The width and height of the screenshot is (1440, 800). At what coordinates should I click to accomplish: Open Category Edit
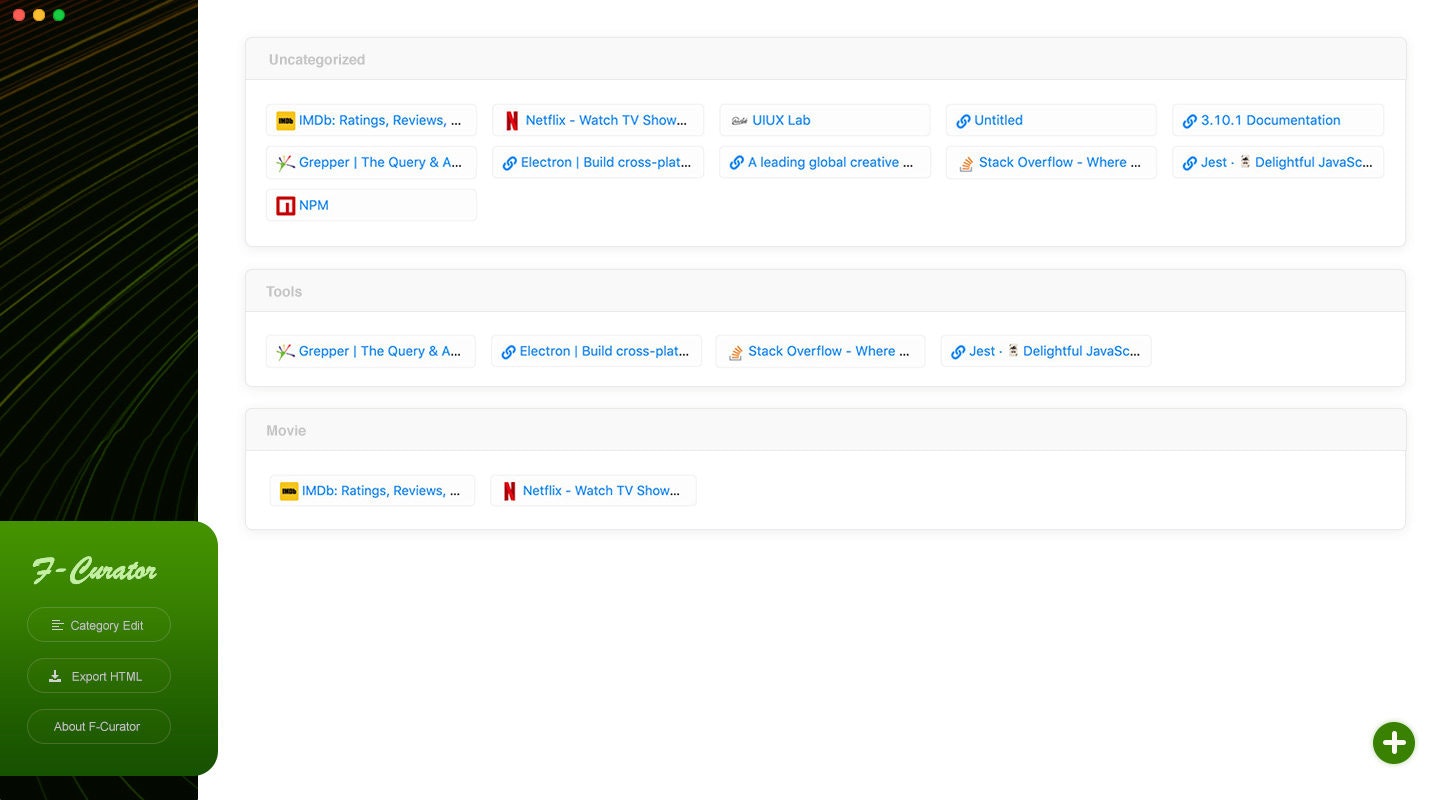click(x=99, y=625)
